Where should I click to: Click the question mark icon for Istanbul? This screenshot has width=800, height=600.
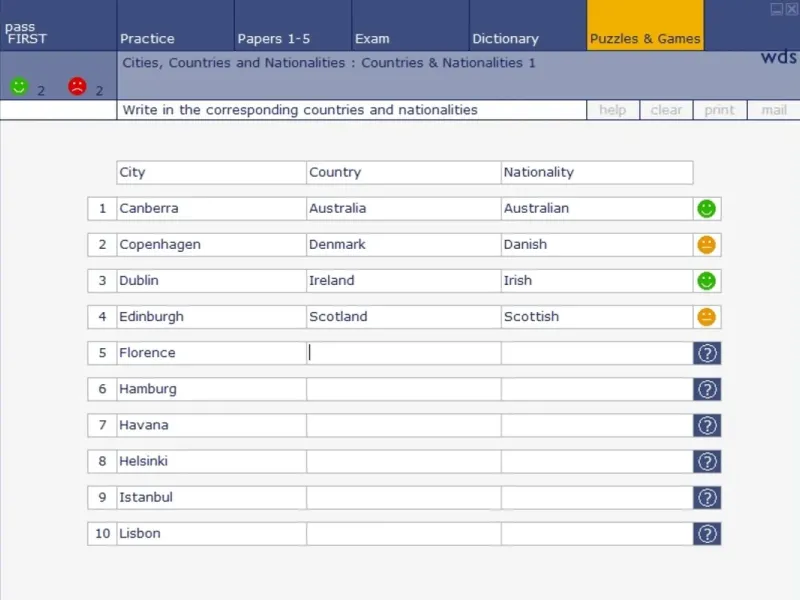707,497
